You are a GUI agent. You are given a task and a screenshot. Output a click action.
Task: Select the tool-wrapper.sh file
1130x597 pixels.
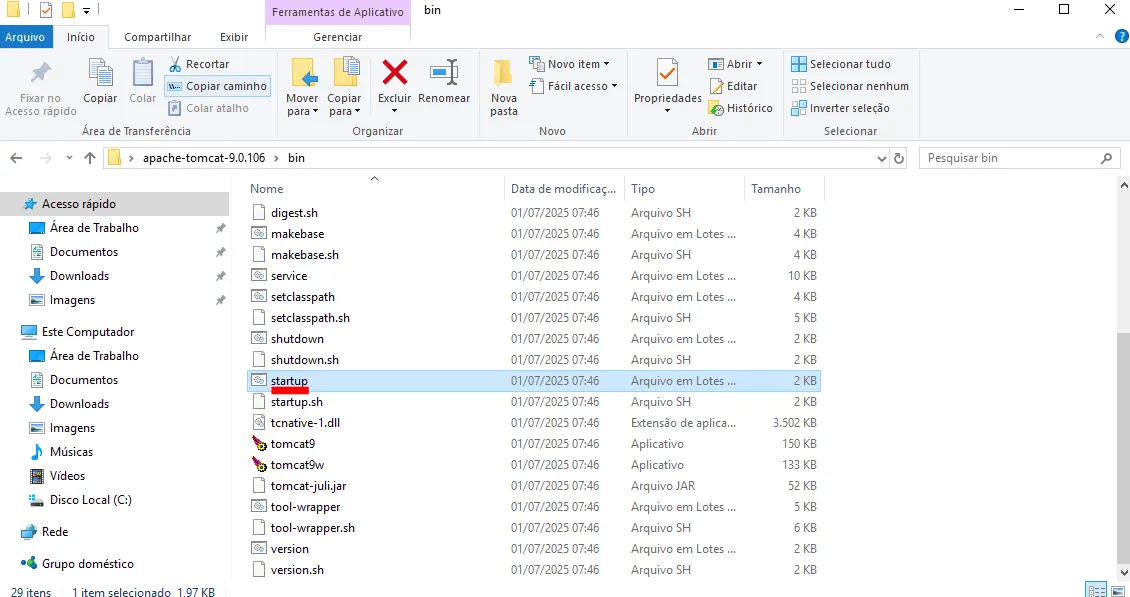[x=313, y=528]
